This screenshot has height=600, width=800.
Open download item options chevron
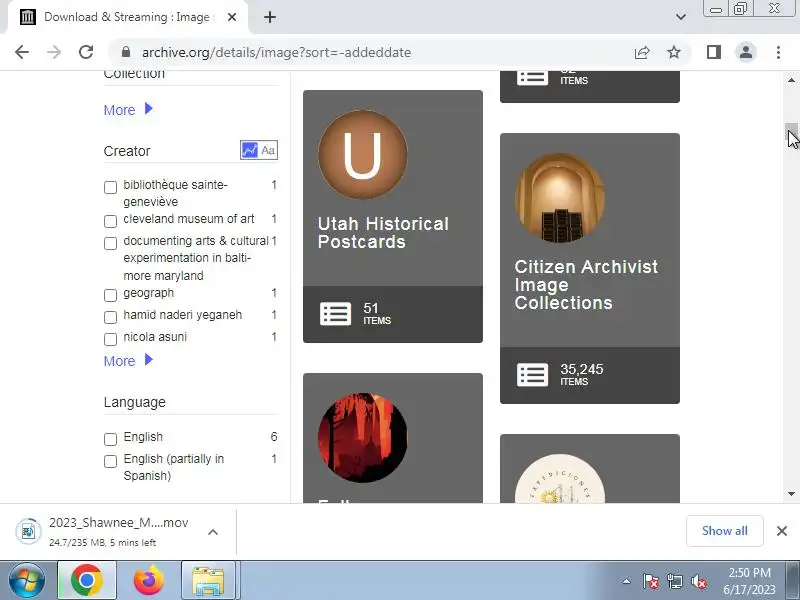pyautogui.click(x=213, y=532)
